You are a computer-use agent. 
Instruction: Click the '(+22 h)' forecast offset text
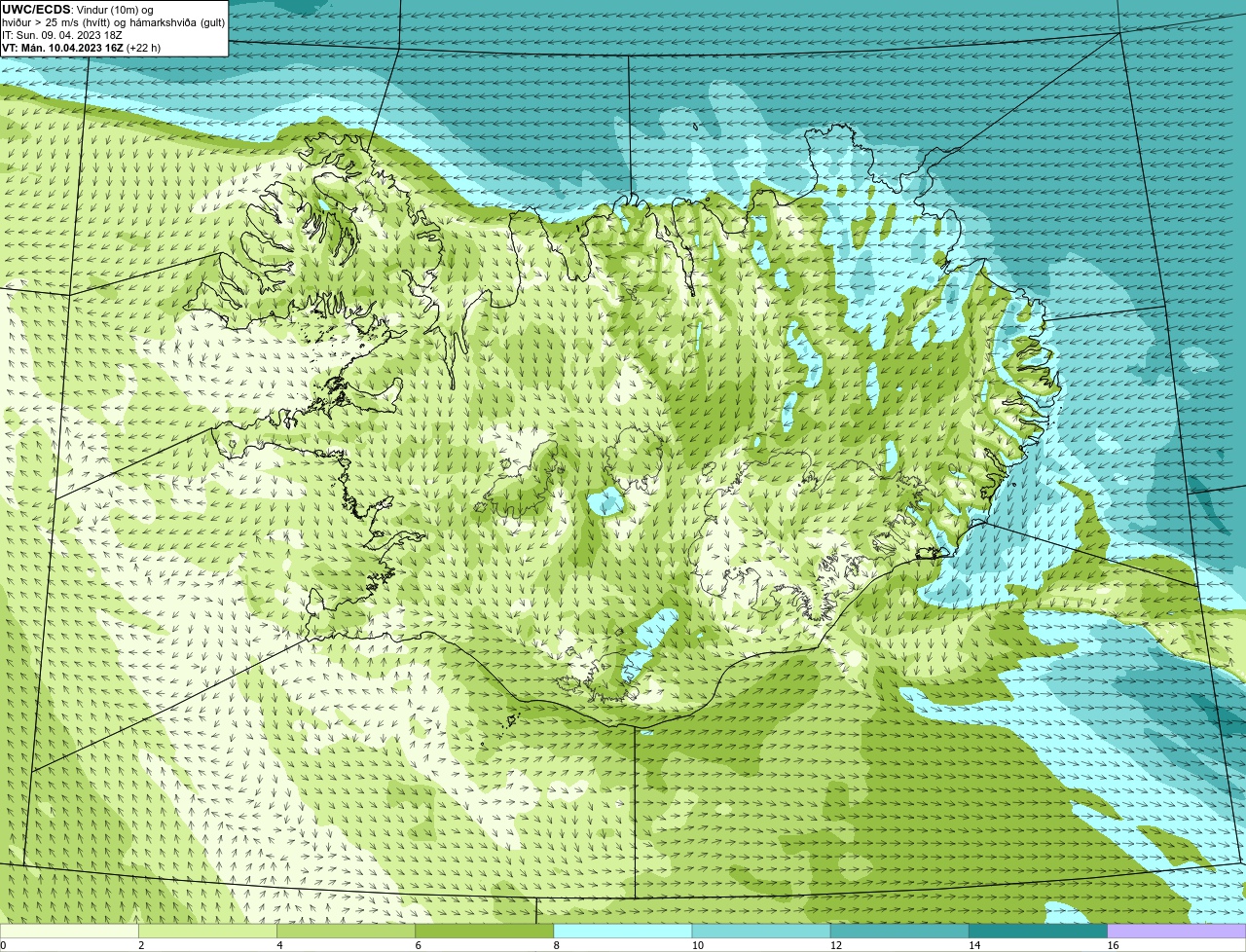(142, 48)
